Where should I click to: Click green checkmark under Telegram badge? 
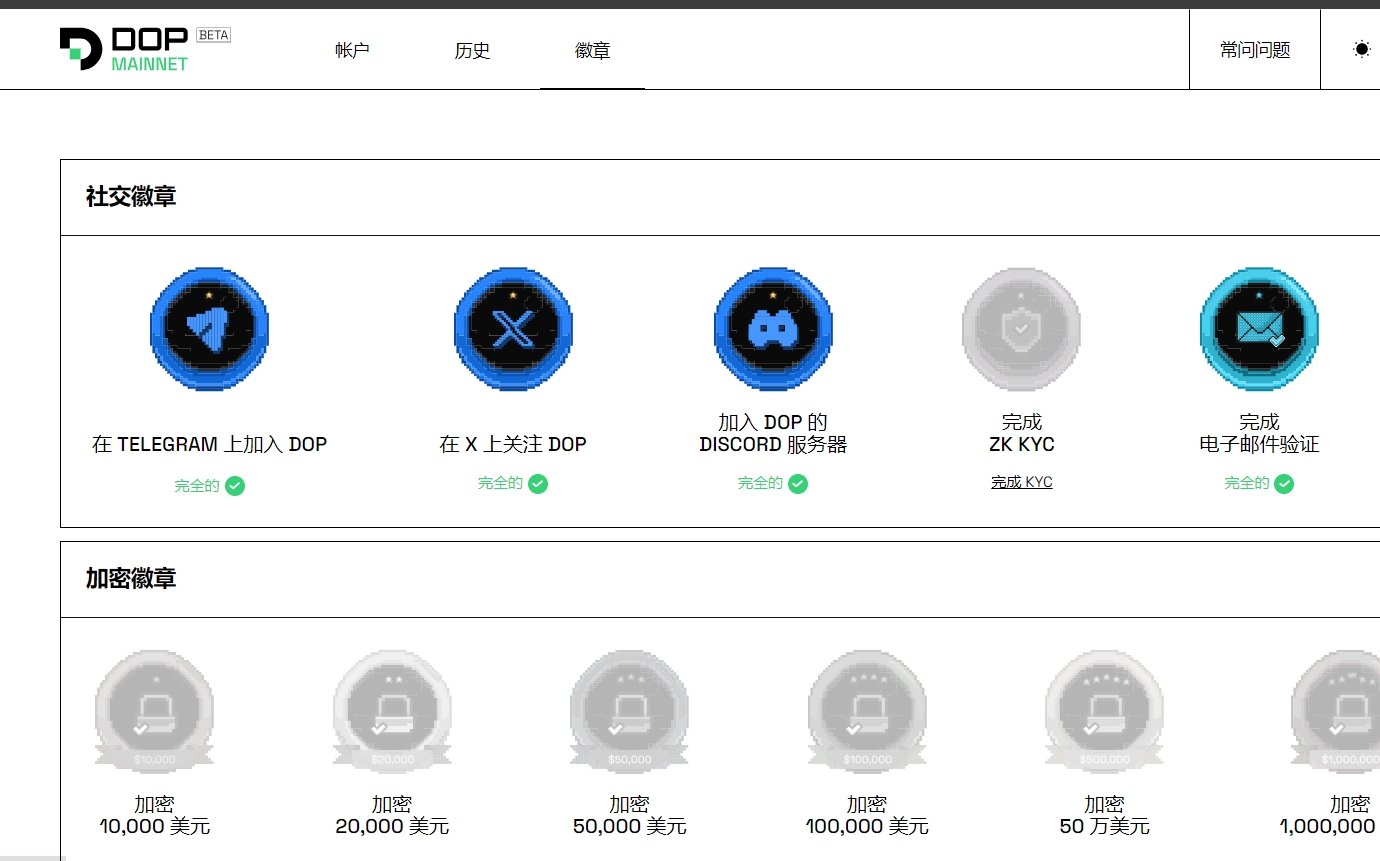pyautogui.click(x=235, y=486)
